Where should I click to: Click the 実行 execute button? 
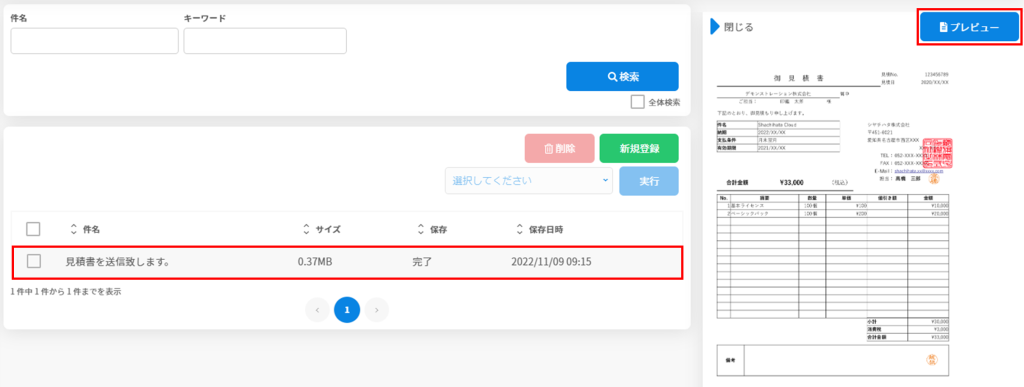pyautogui.click(x=648, y=181)
